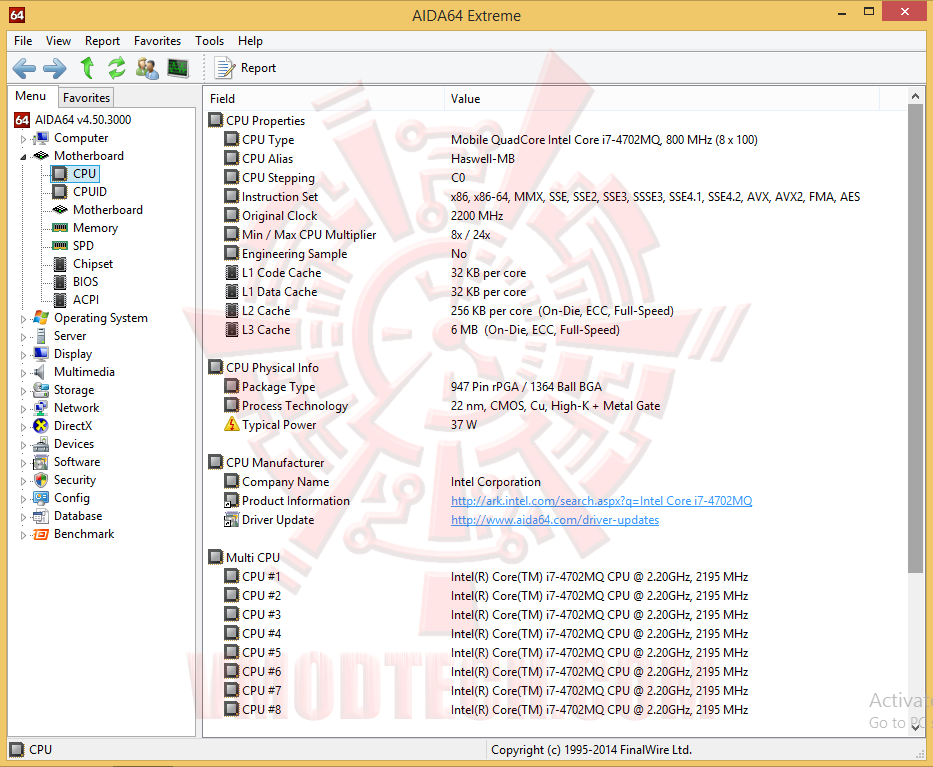933x767 pixels.
Task: Expand the DirectX tree node
Action: 23,427
